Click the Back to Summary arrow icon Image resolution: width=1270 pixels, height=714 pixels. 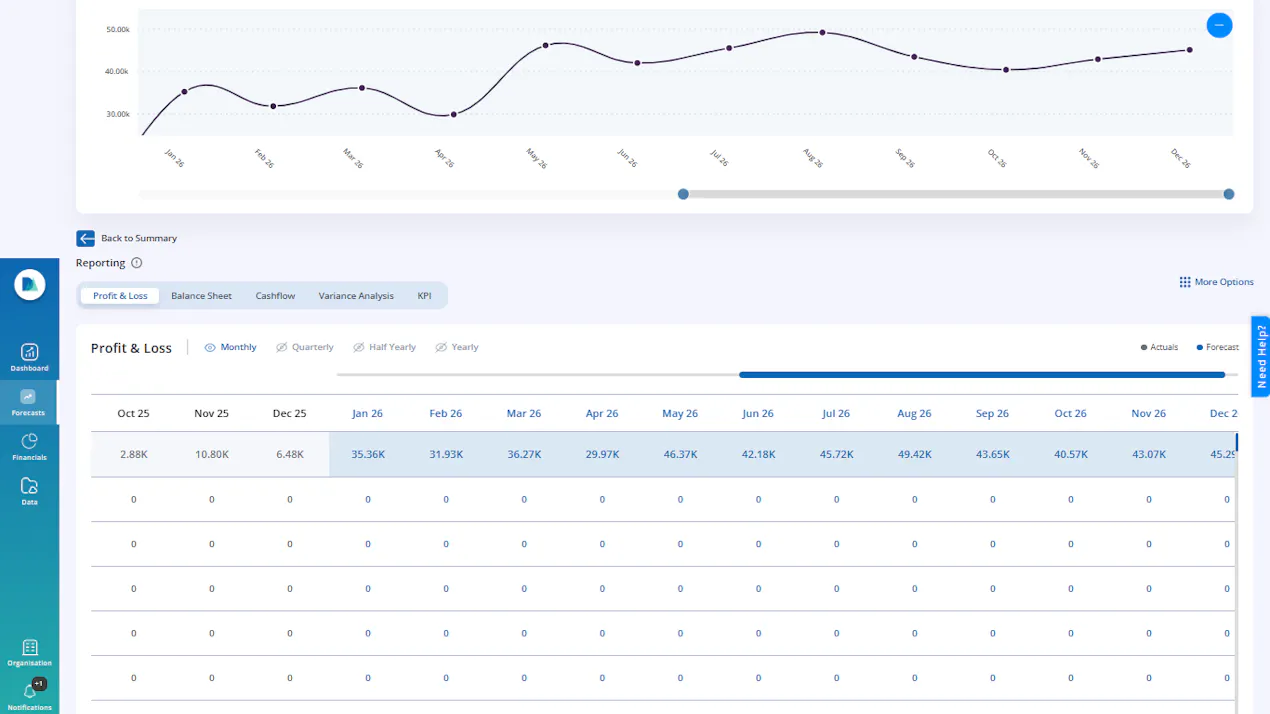point(86,238)
